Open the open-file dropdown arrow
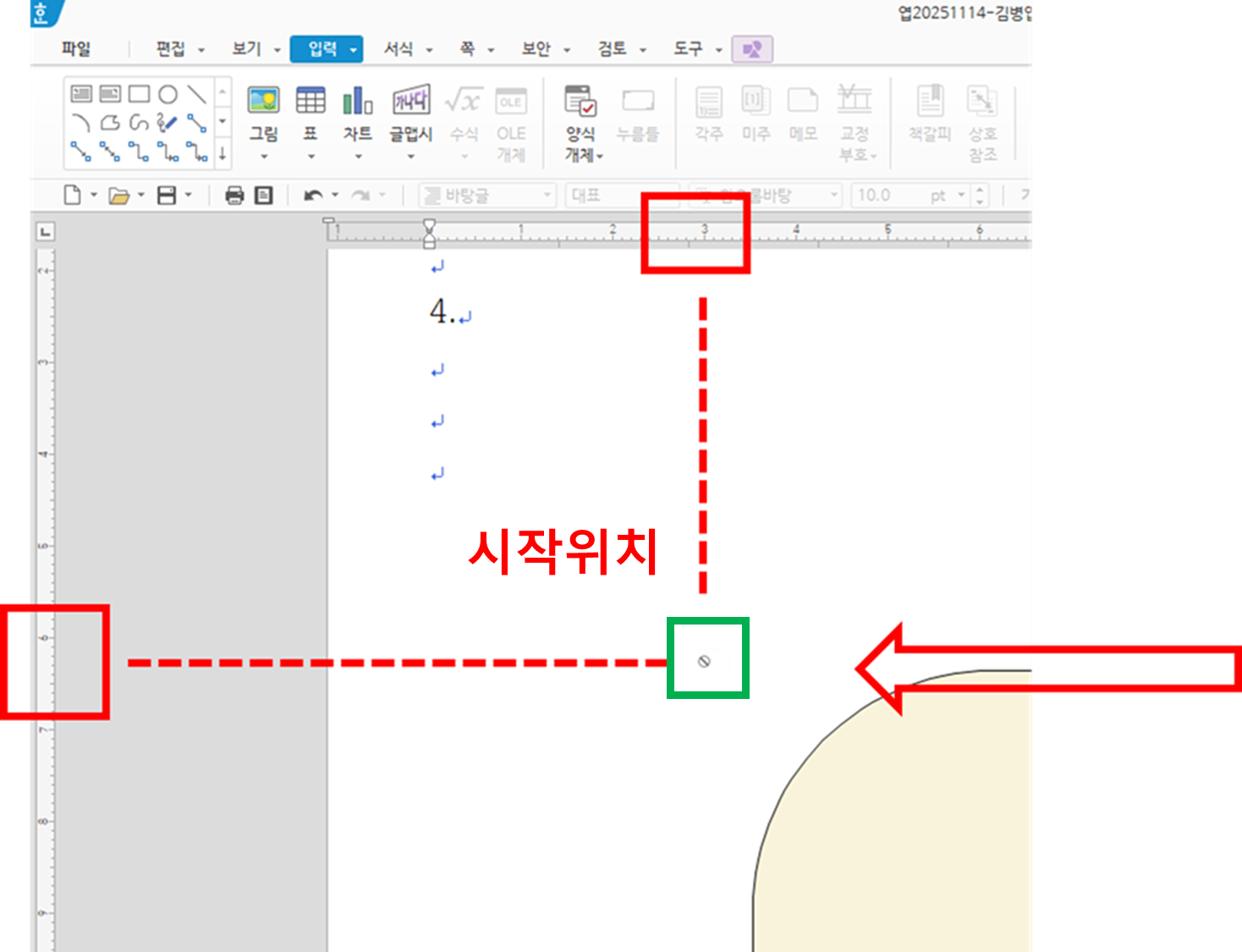Image resolution: width=1242 pixels, height=952 pixels. point(140,195)
